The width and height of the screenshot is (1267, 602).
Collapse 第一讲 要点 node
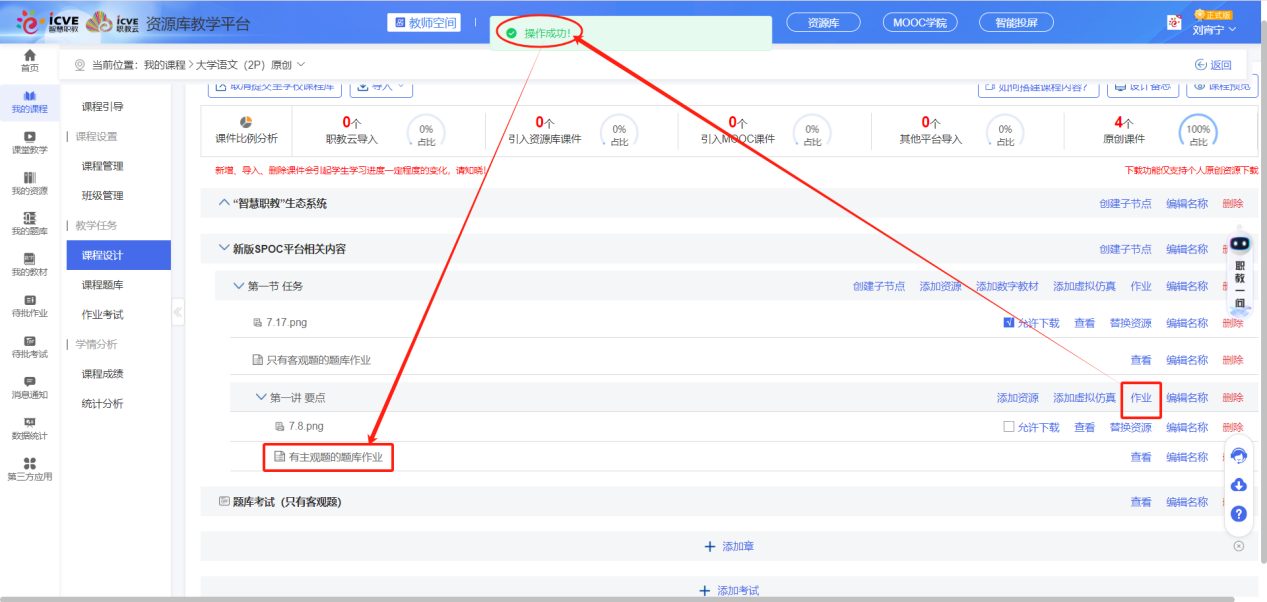pyautogui.click(x=261, y=398)
